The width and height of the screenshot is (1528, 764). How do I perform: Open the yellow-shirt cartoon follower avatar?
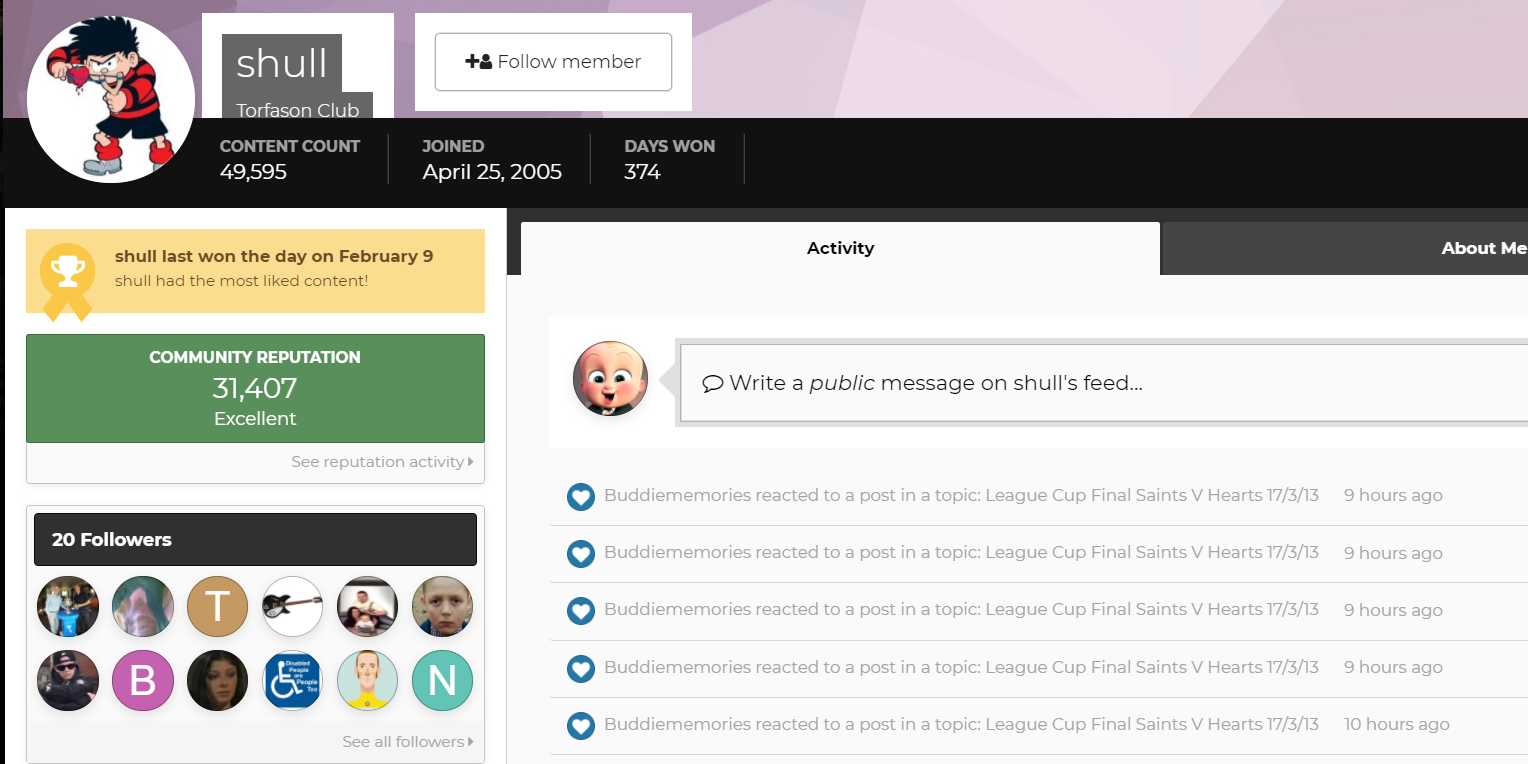point(367,681)
